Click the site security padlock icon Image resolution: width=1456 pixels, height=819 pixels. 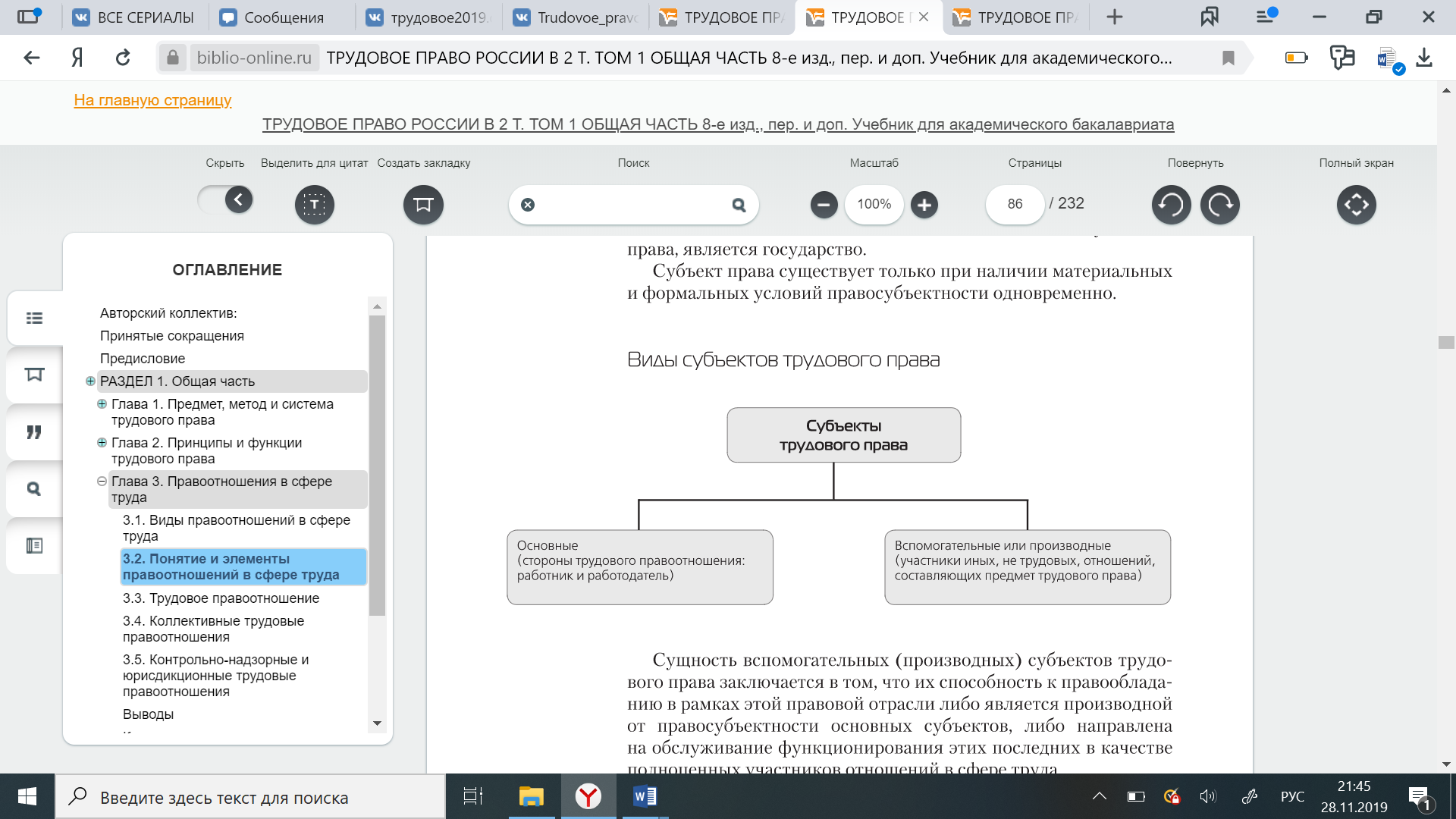pyautogui.click(x=173, y=58)
